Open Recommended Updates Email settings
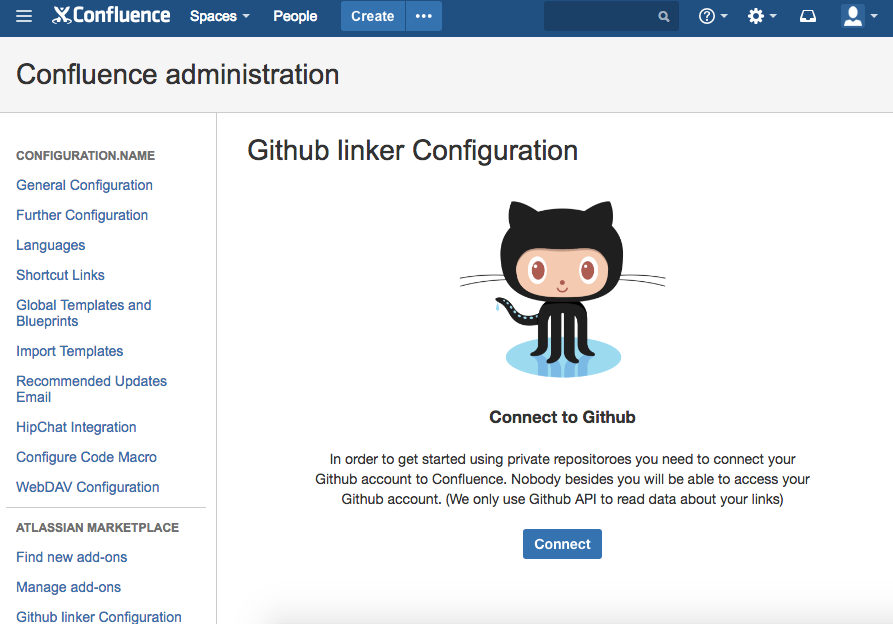Viewport: 893px width, 624px height. [x=91, y=389]
